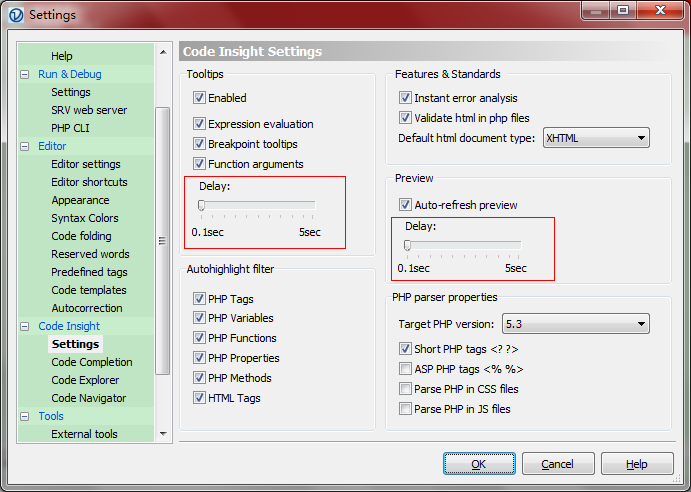This screenshot has height=492, width=691.
Task: Open Editor shortcuts page
Action: pos(89,182)
